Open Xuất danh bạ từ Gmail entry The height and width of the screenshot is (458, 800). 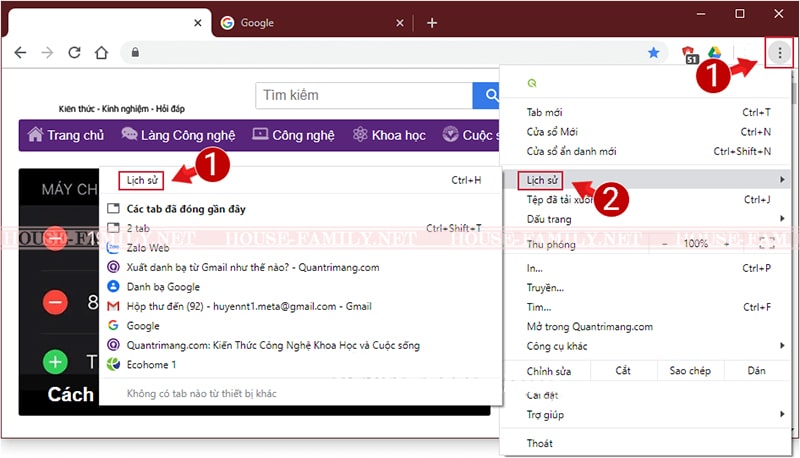(301, 267)
